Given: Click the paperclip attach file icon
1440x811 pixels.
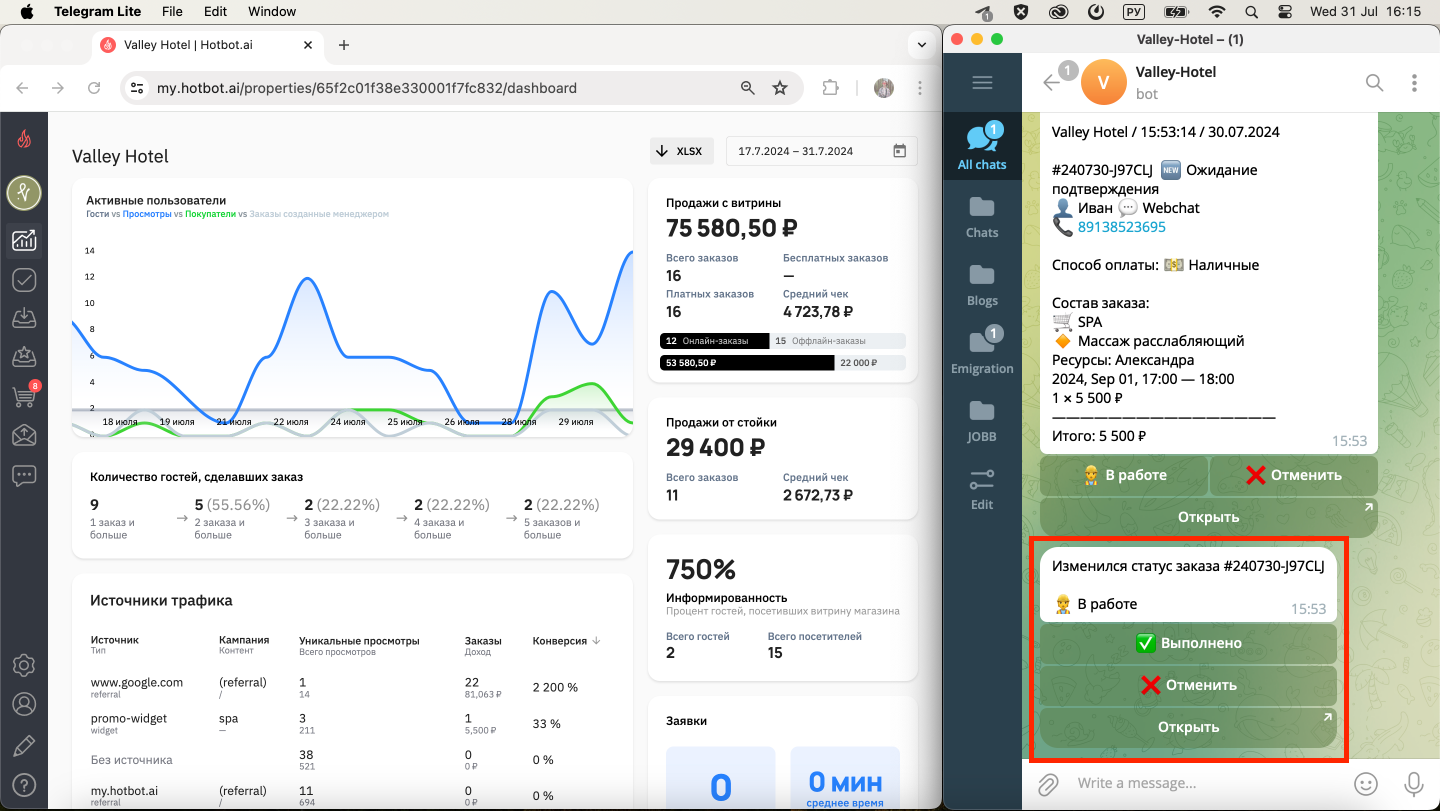Looking at the screenshot, I should (x=1047, y=783).
